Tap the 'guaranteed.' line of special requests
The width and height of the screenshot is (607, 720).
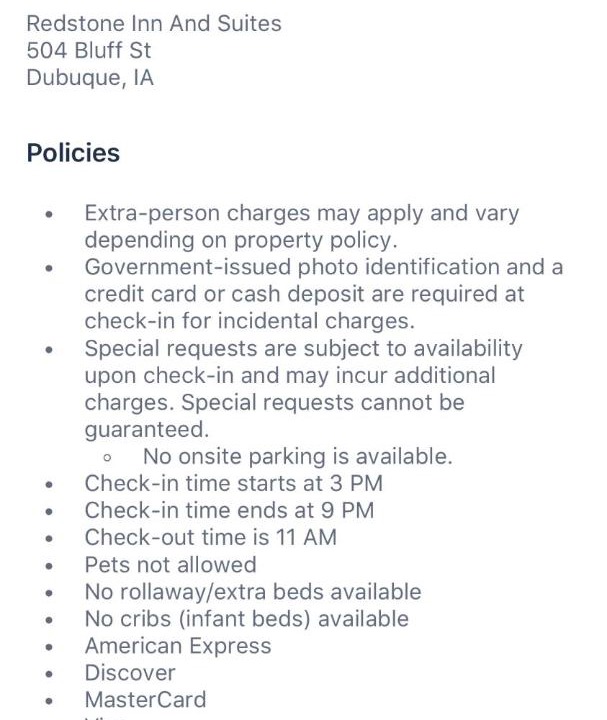[147, 430]
